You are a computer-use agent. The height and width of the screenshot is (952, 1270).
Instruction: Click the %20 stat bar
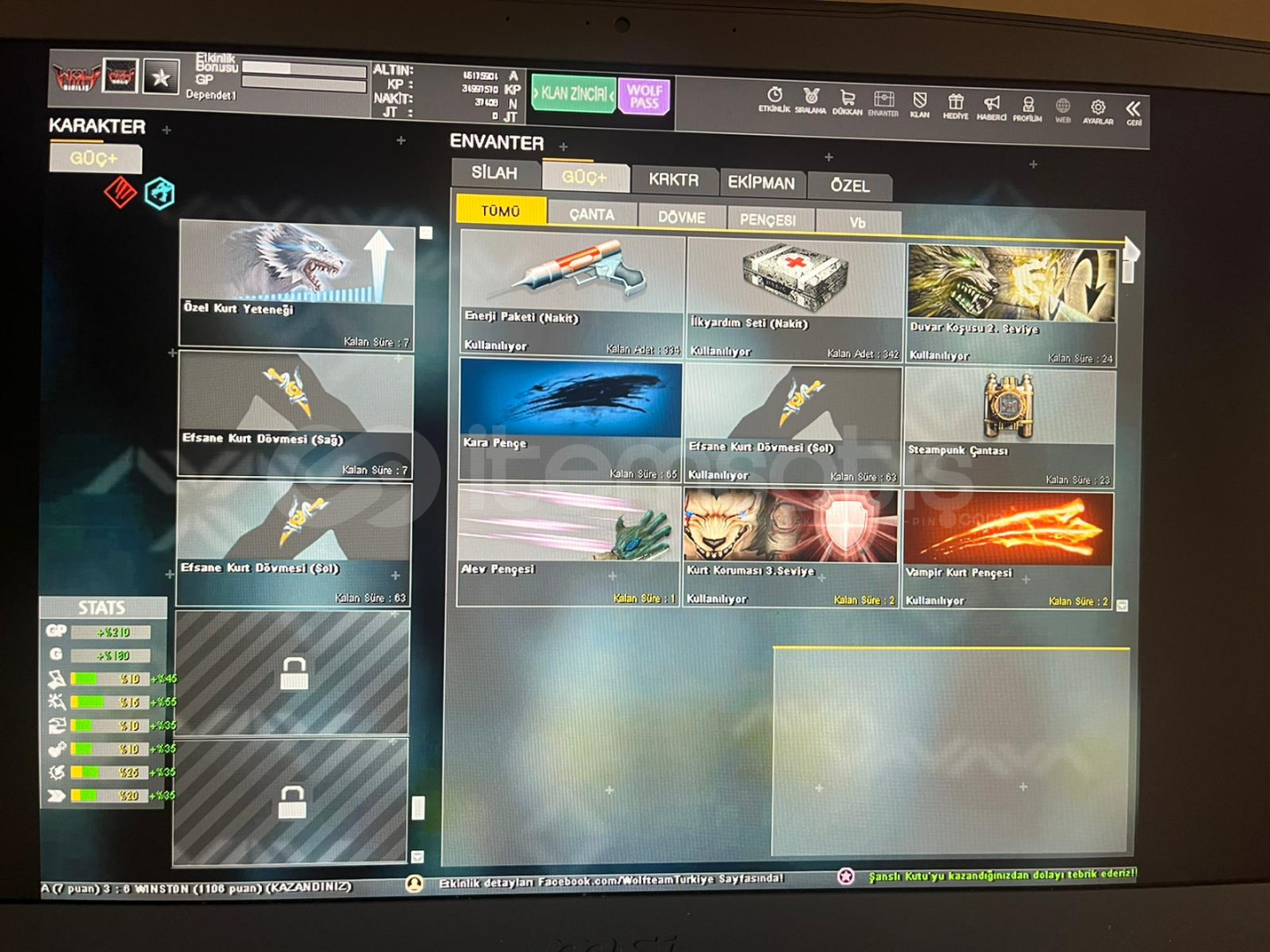[x=108, y=795]
